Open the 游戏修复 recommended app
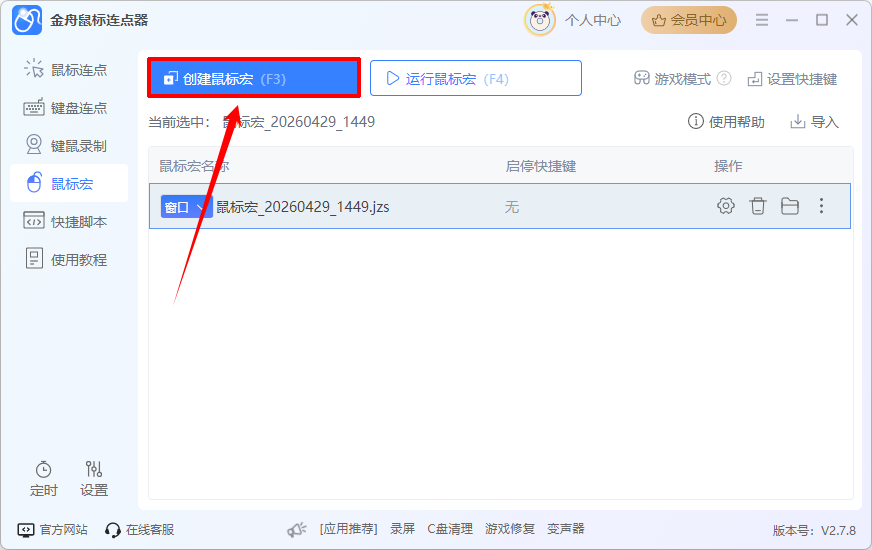The height and width of the screenshot is (550, 872). (x=510, y=529)
